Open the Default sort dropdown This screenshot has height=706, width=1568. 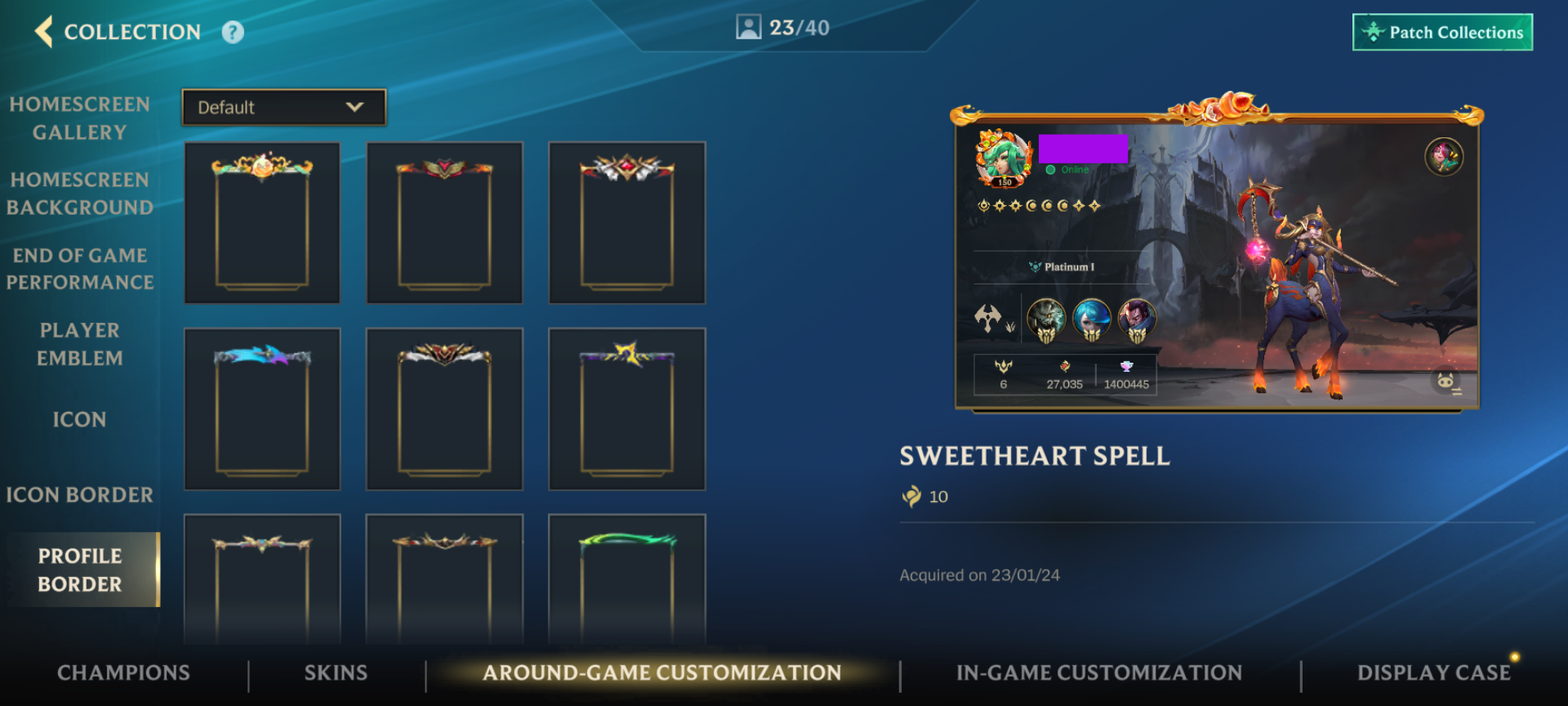[283, 107]
